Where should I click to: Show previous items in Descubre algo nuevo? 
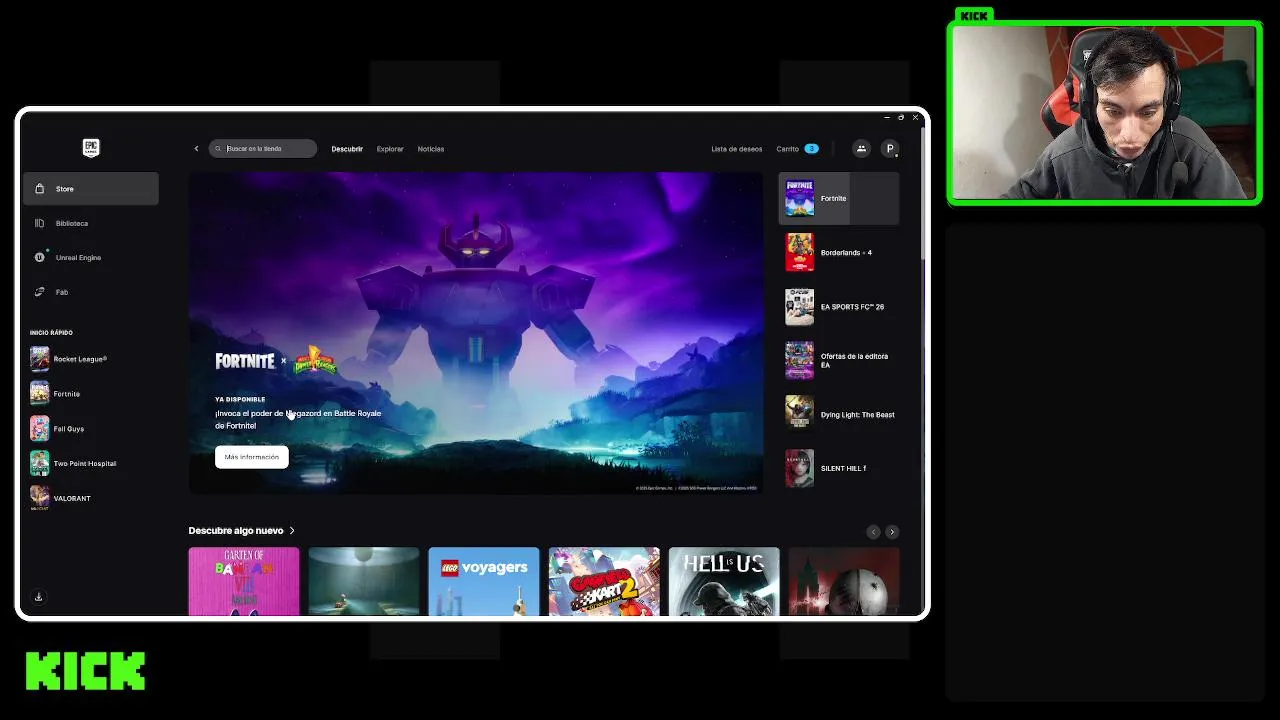click(x=873, y=532)
